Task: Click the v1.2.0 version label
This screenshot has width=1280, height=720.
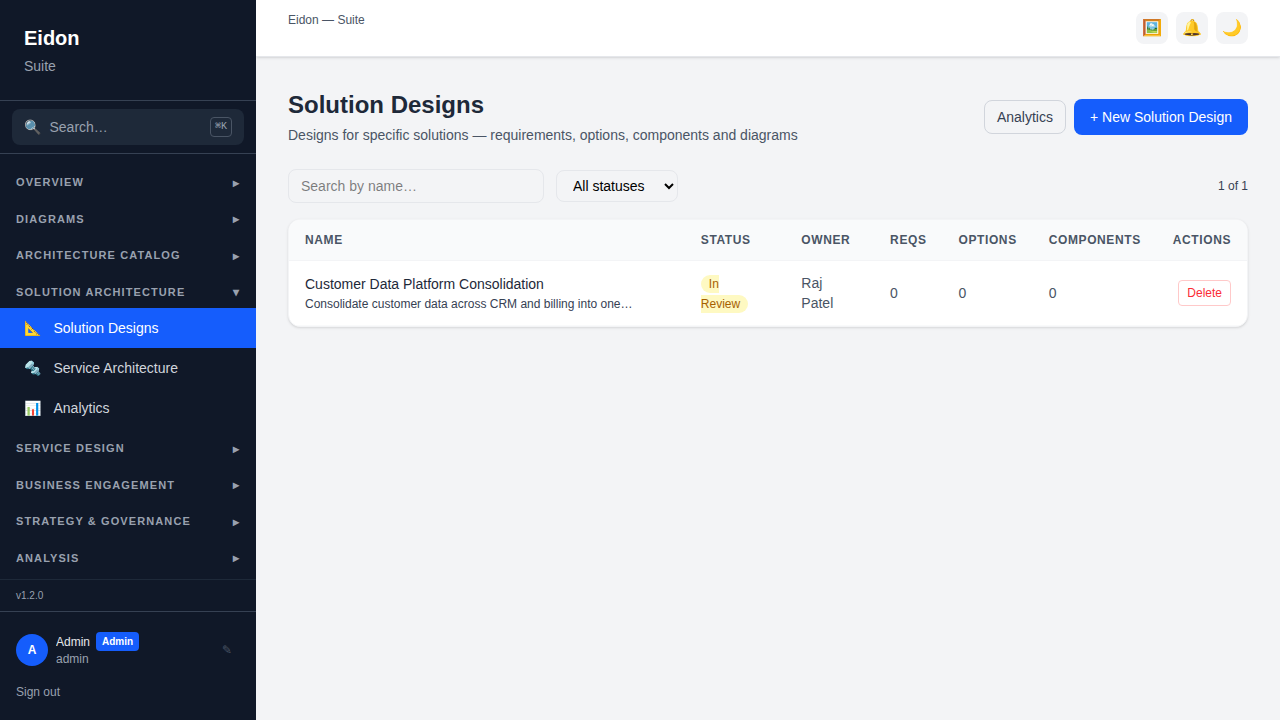Action: (30, 595)
